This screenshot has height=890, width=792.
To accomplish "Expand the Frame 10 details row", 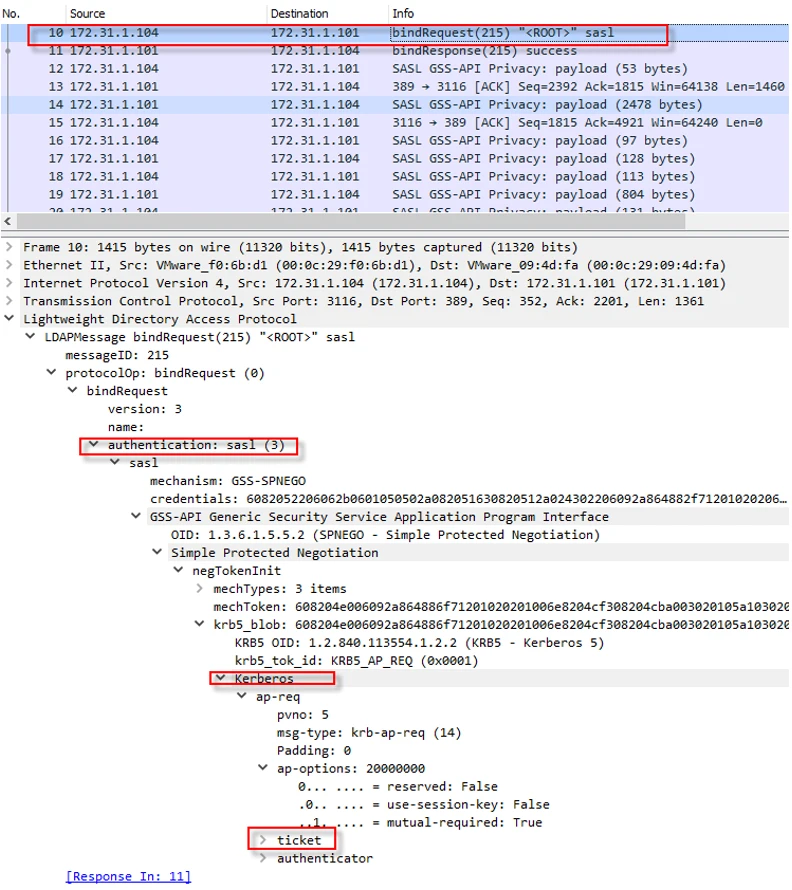I will coord(10,247).
